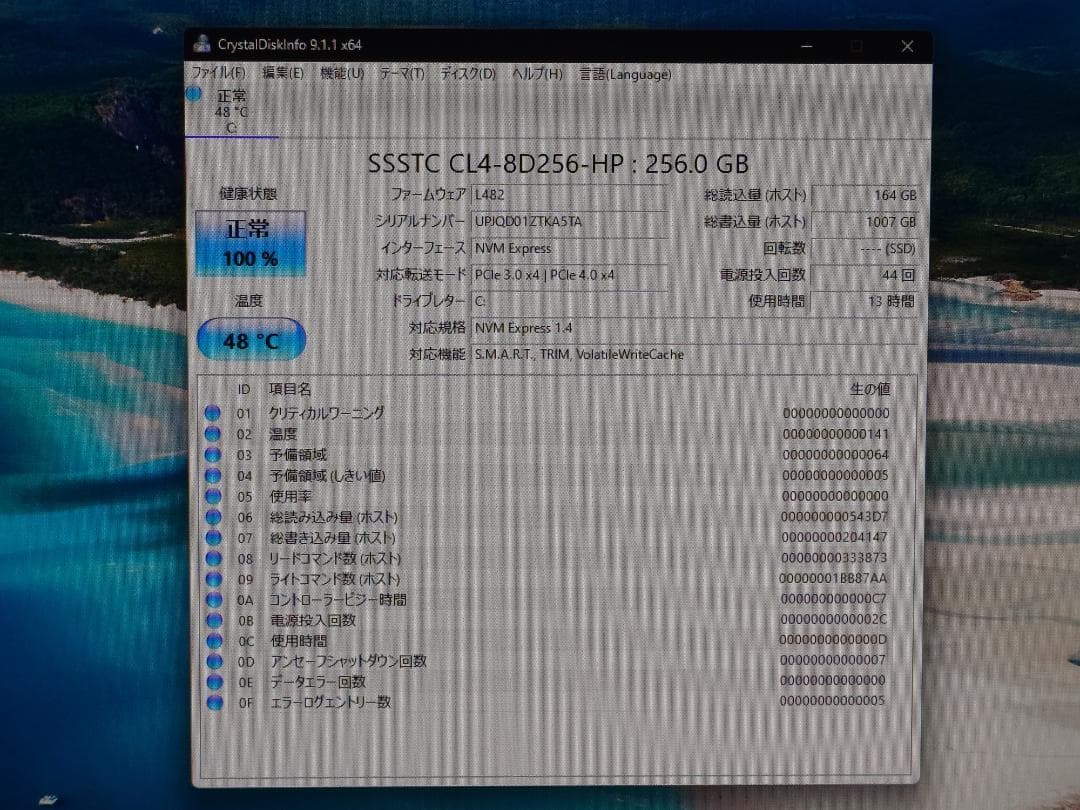1080x810 pixels.
Task: Click status orb for 0F エラーログエントリー数
Action: (x=215, y=703)
